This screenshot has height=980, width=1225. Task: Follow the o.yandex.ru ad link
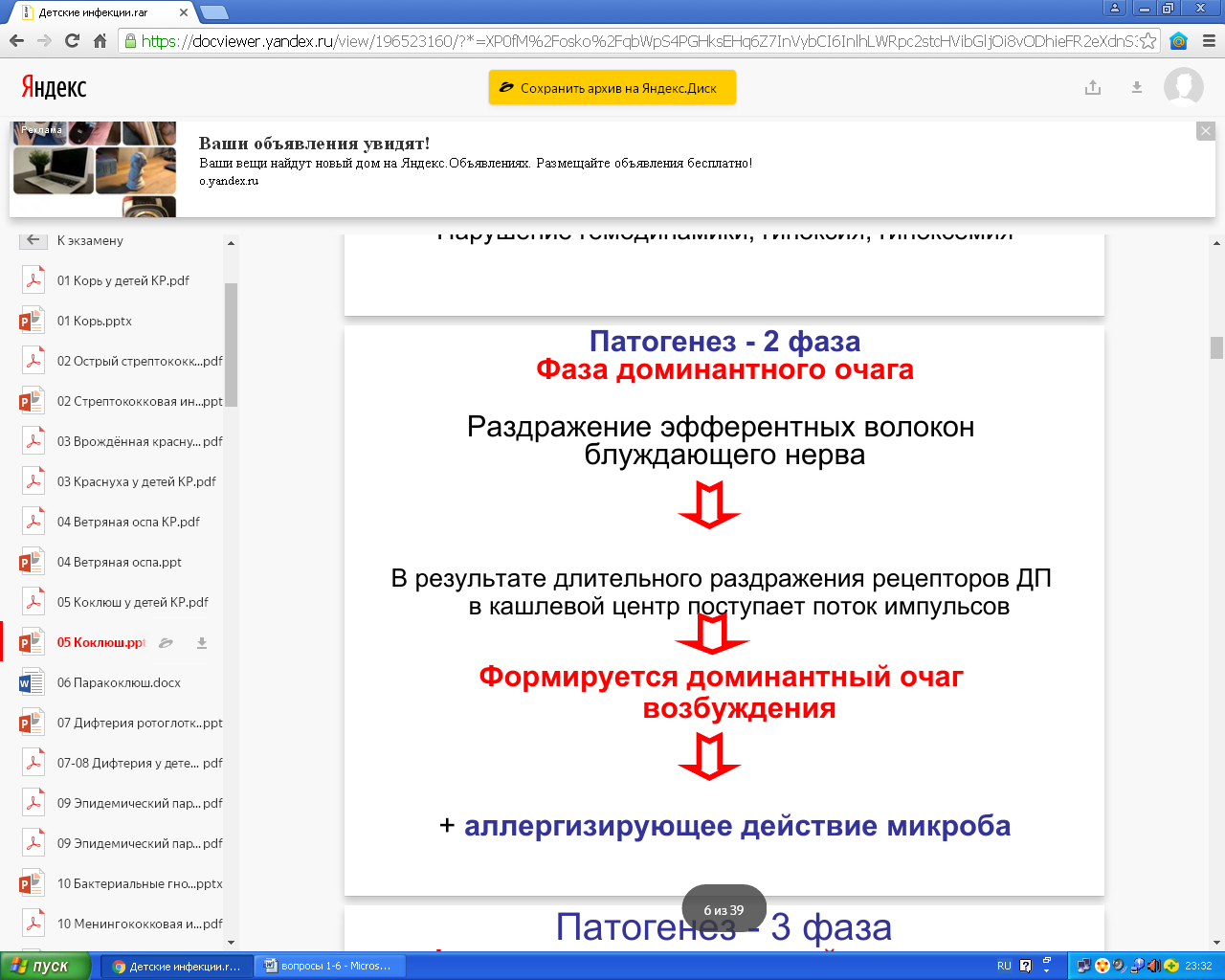[x=229, y=181]
